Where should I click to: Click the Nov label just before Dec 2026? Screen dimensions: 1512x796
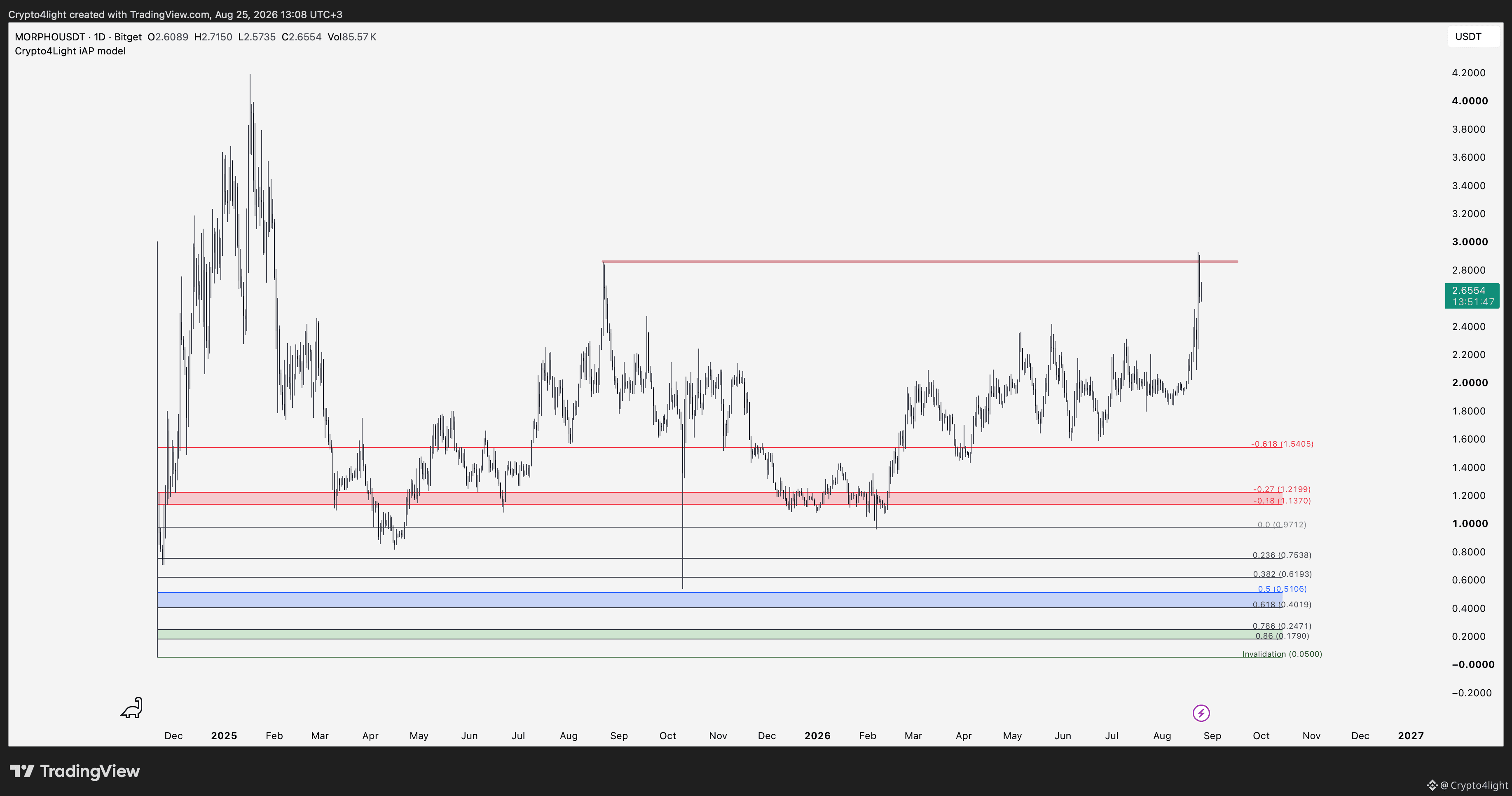[1311, 735]
